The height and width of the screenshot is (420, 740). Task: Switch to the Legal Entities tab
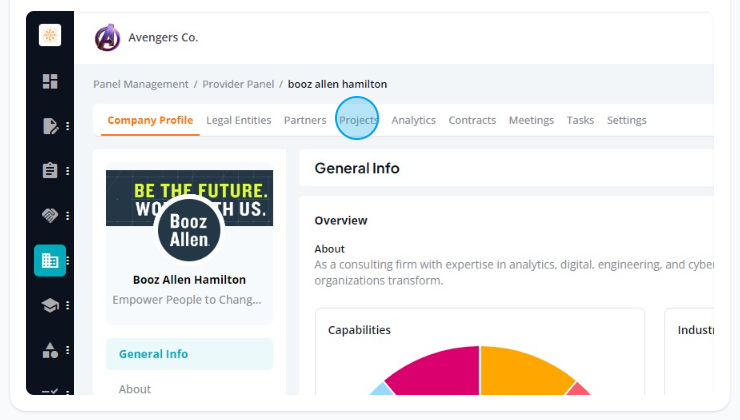pos(239,120)
